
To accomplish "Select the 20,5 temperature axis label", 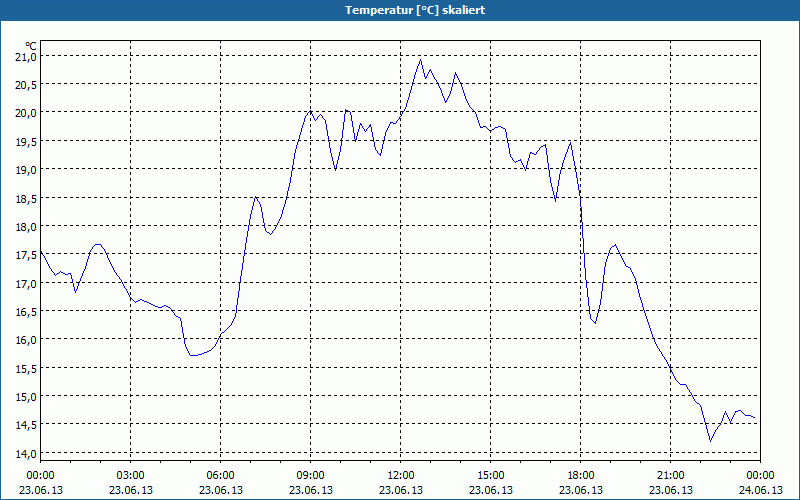I will [25, 85].
